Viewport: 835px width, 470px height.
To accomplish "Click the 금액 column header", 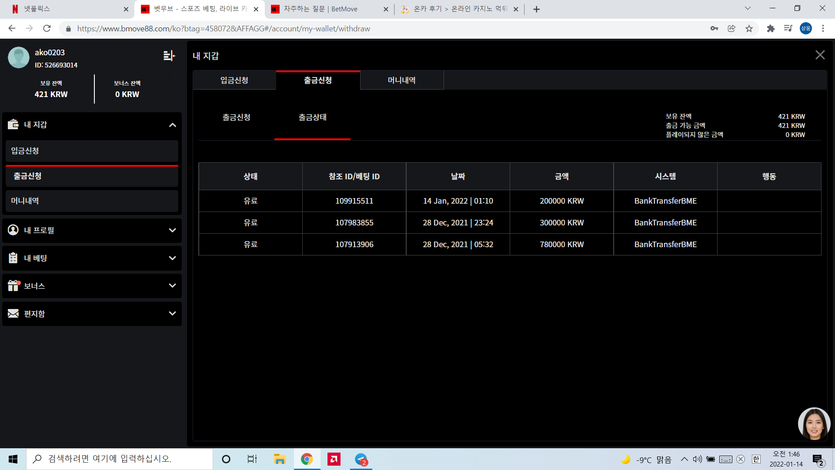I will coord(562,177).
